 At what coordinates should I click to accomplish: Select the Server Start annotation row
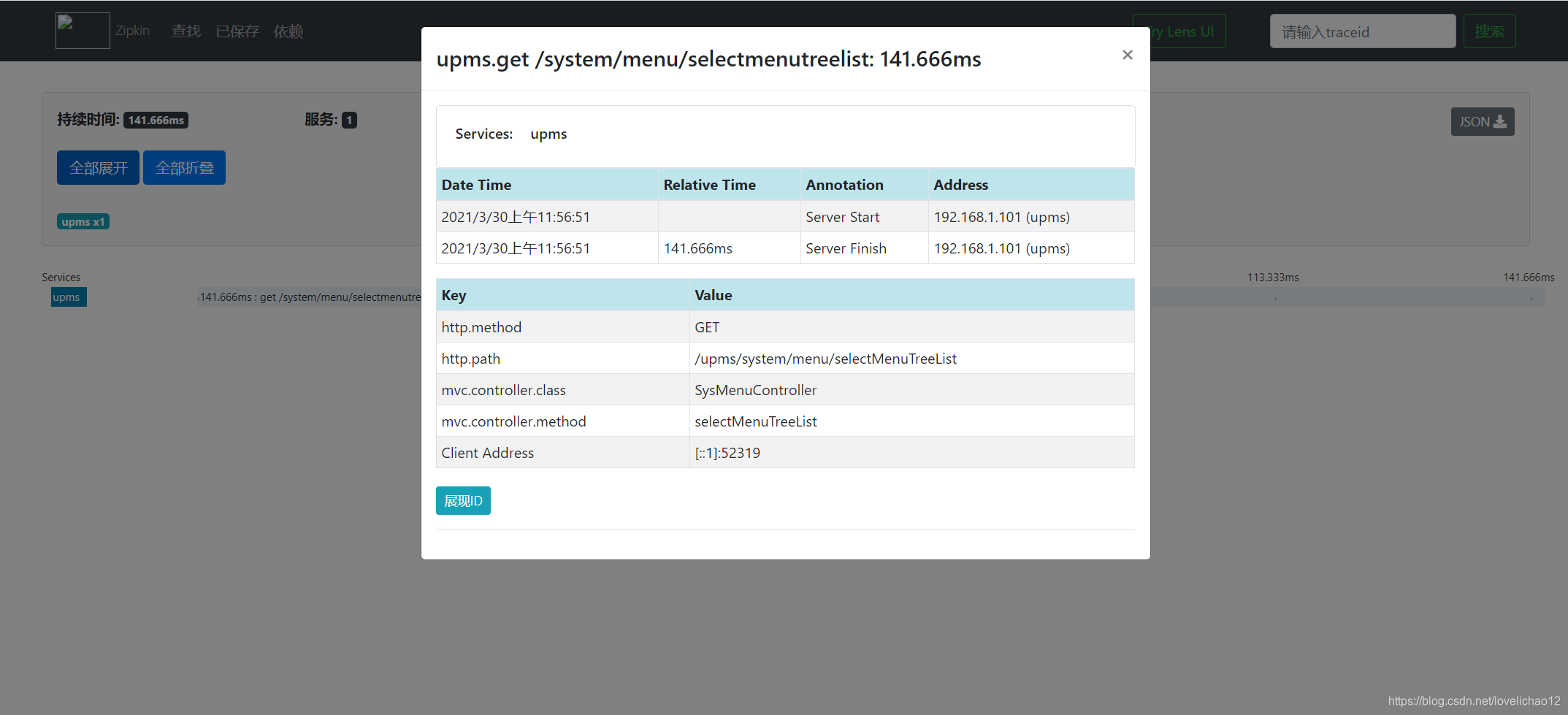[843, 216]
